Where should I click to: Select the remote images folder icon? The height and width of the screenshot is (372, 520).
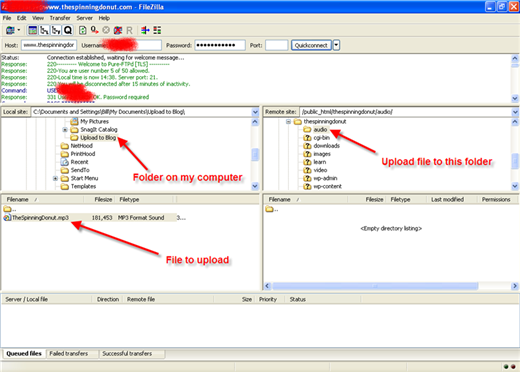coord(307,154)
